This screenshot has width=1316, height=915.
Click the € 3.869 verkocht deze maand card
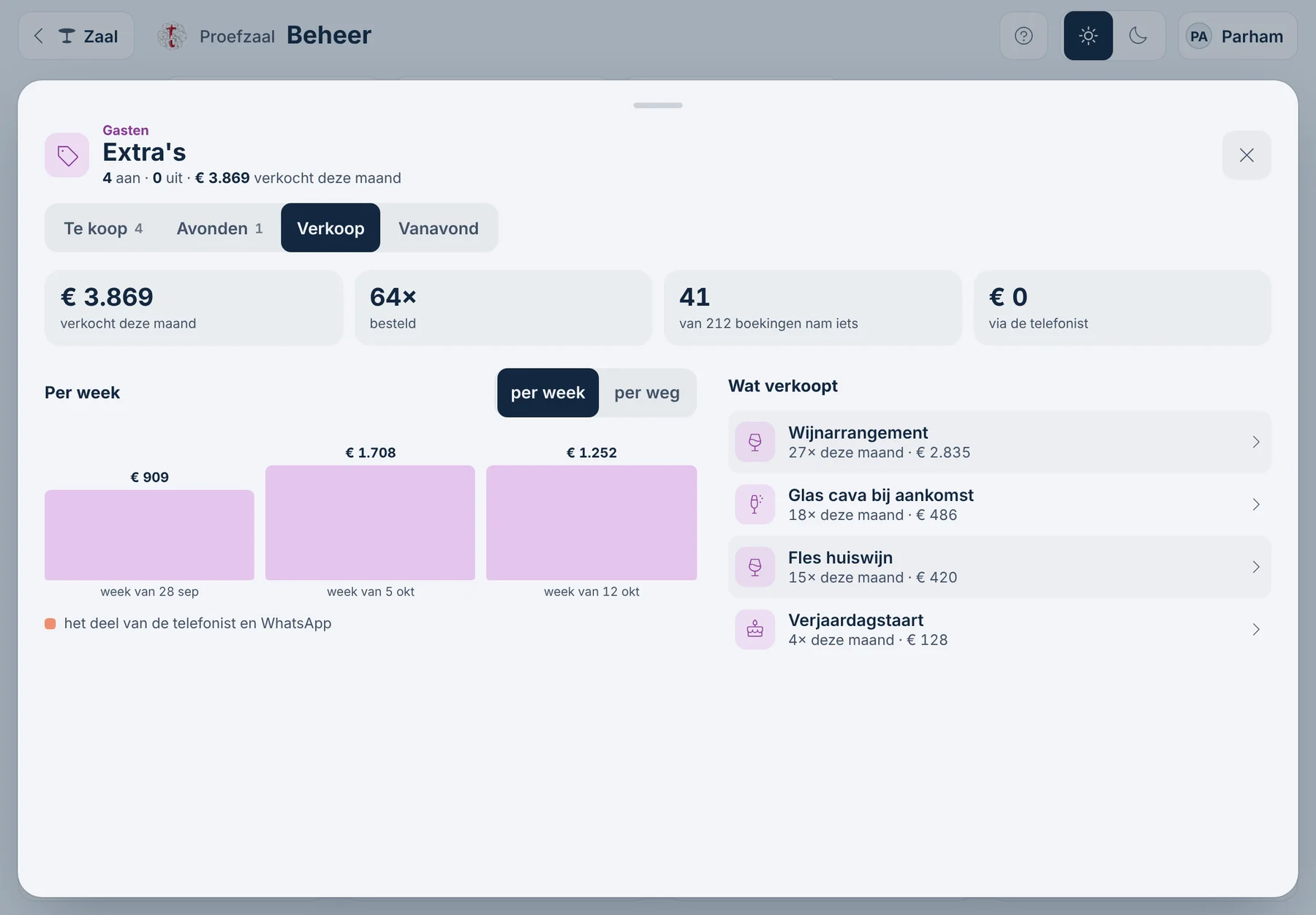[x=194, y=308]
